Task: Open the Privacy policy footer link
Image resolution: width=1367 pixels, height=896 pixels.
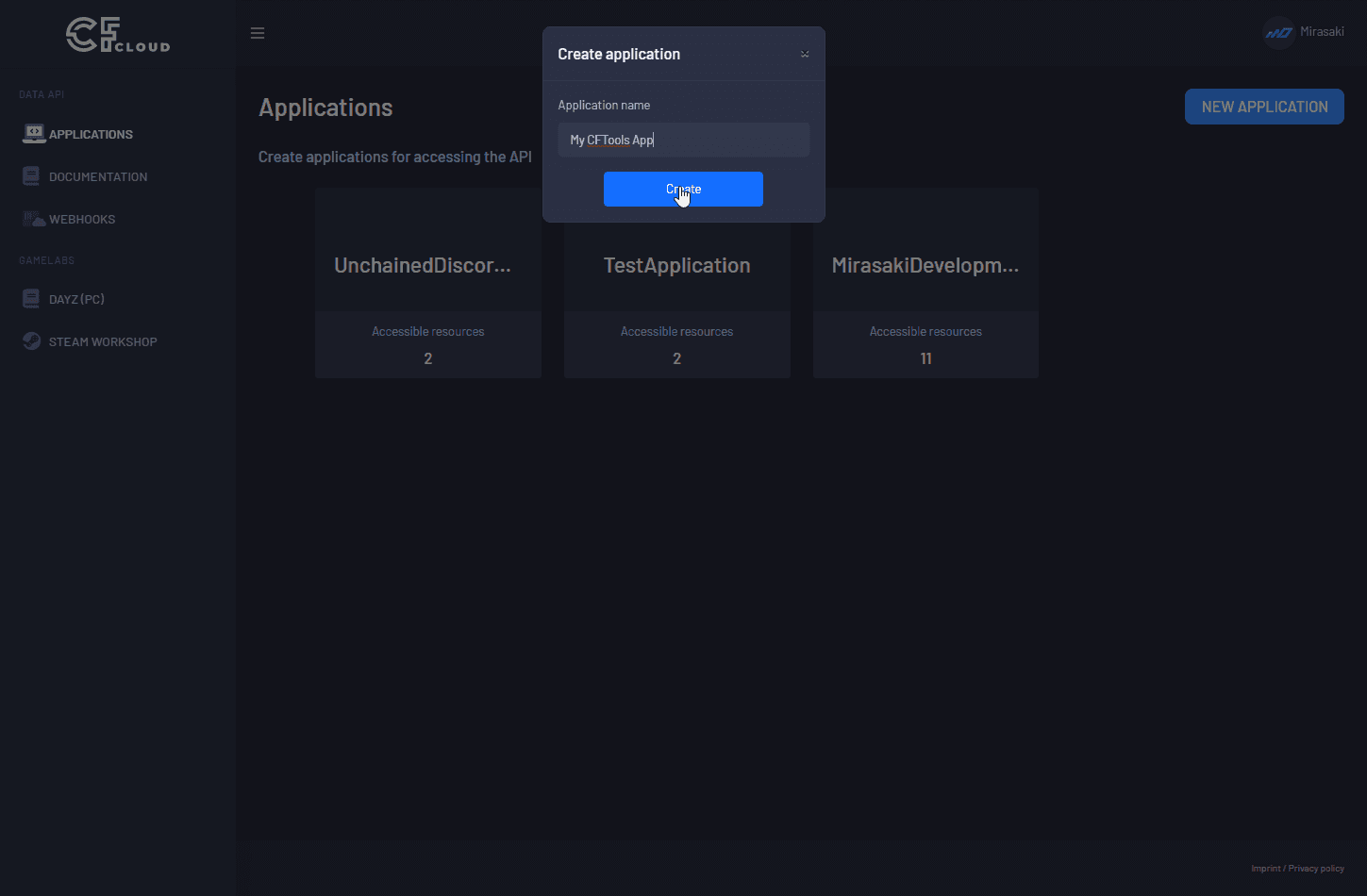Action: [x=1316, y=869]
